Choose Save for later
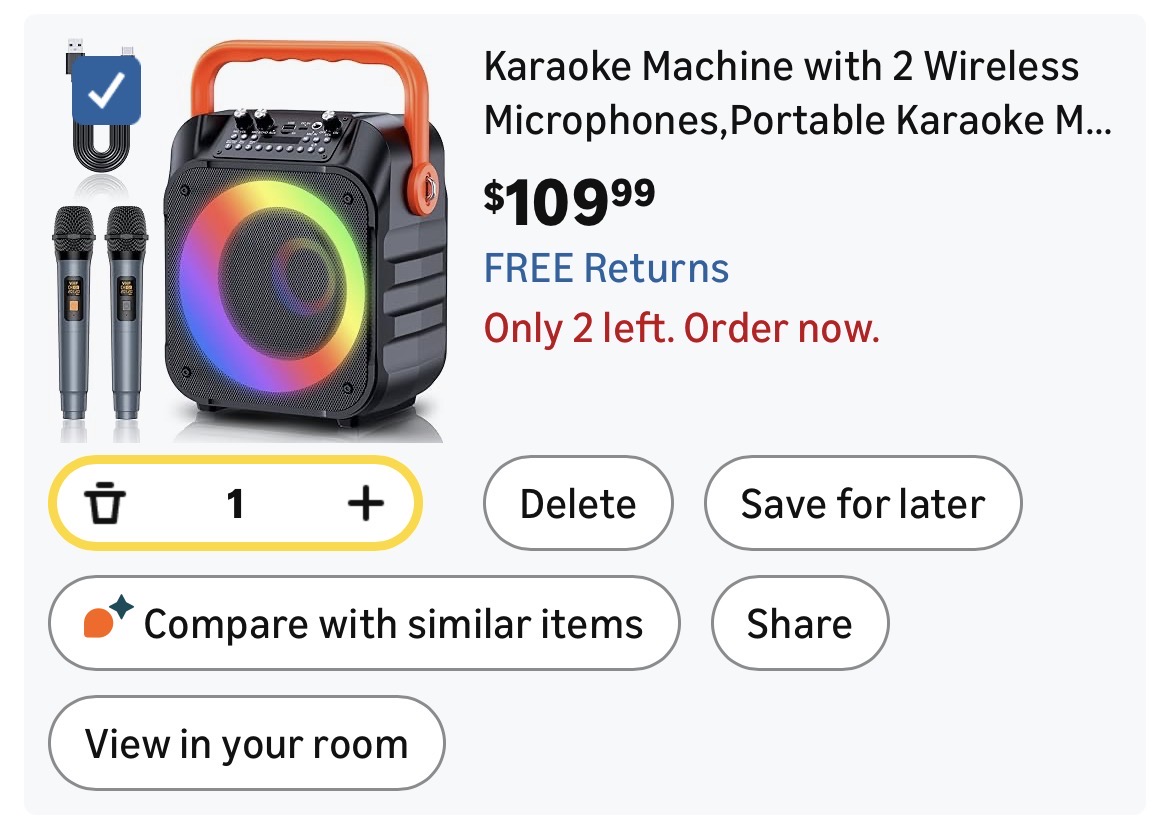Image resolution: width=1170 pixels, height=827 pixels. pyautogui.click(x=862, y=504)
